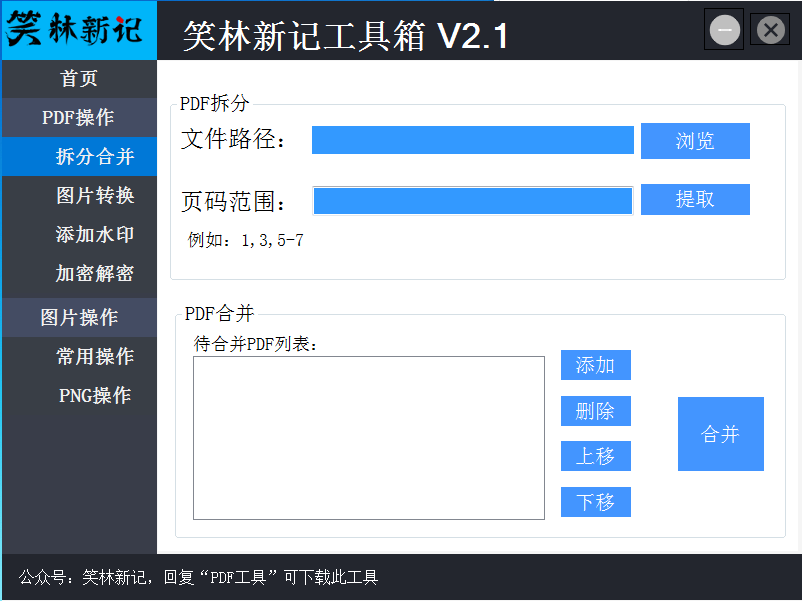802x601 pixels.
Task: Open 添加水印 page
Action: click(x=79, y=234)
